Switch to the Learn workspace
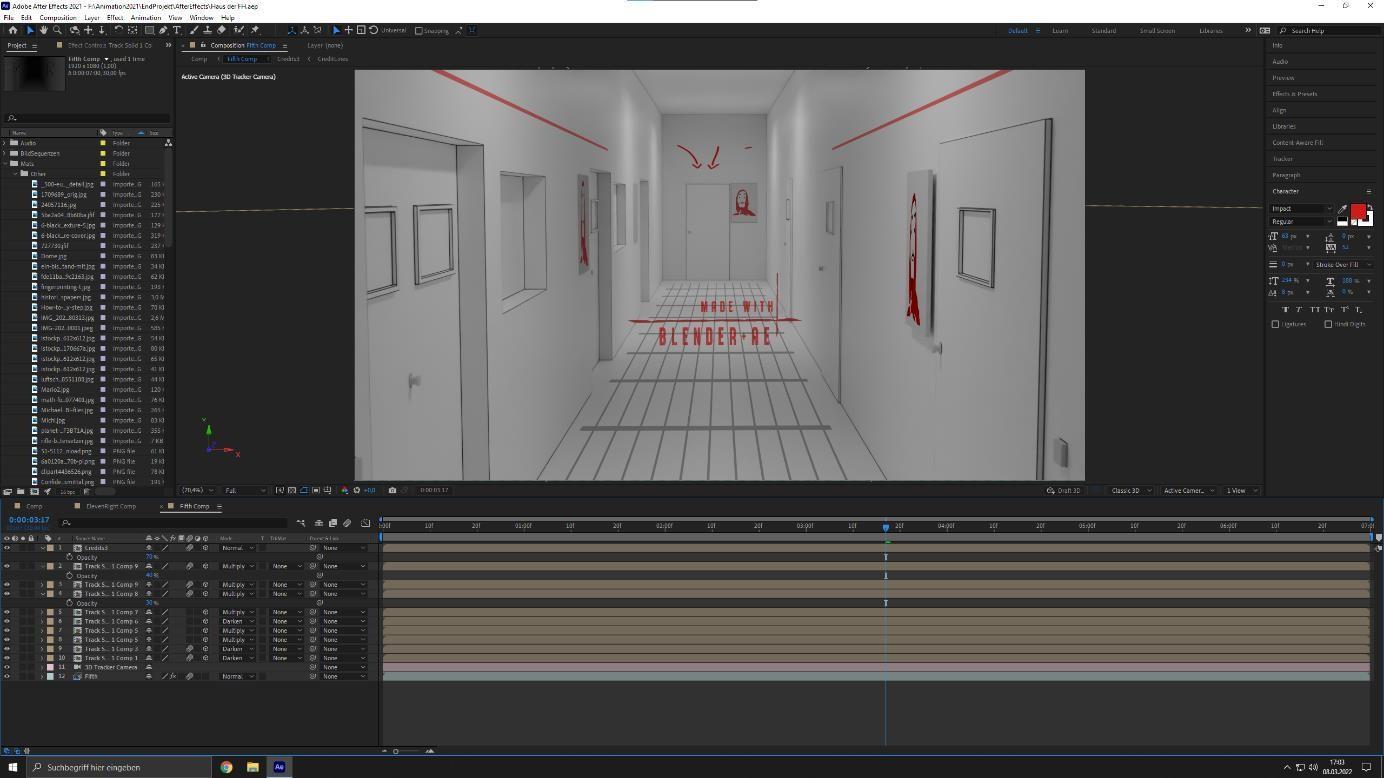The image size is (1384, 778). click(x=1059, y=30)
